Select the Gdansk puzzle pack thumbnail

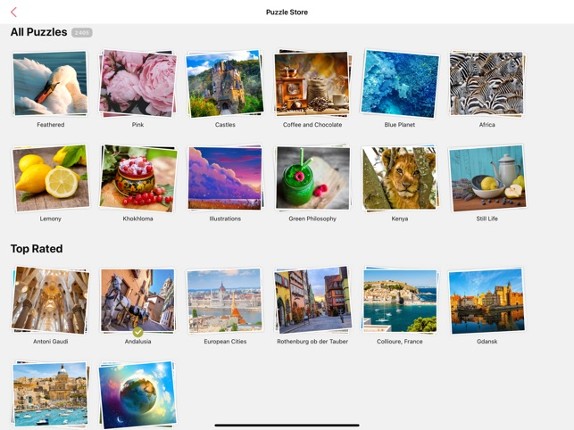pos(487,300)
